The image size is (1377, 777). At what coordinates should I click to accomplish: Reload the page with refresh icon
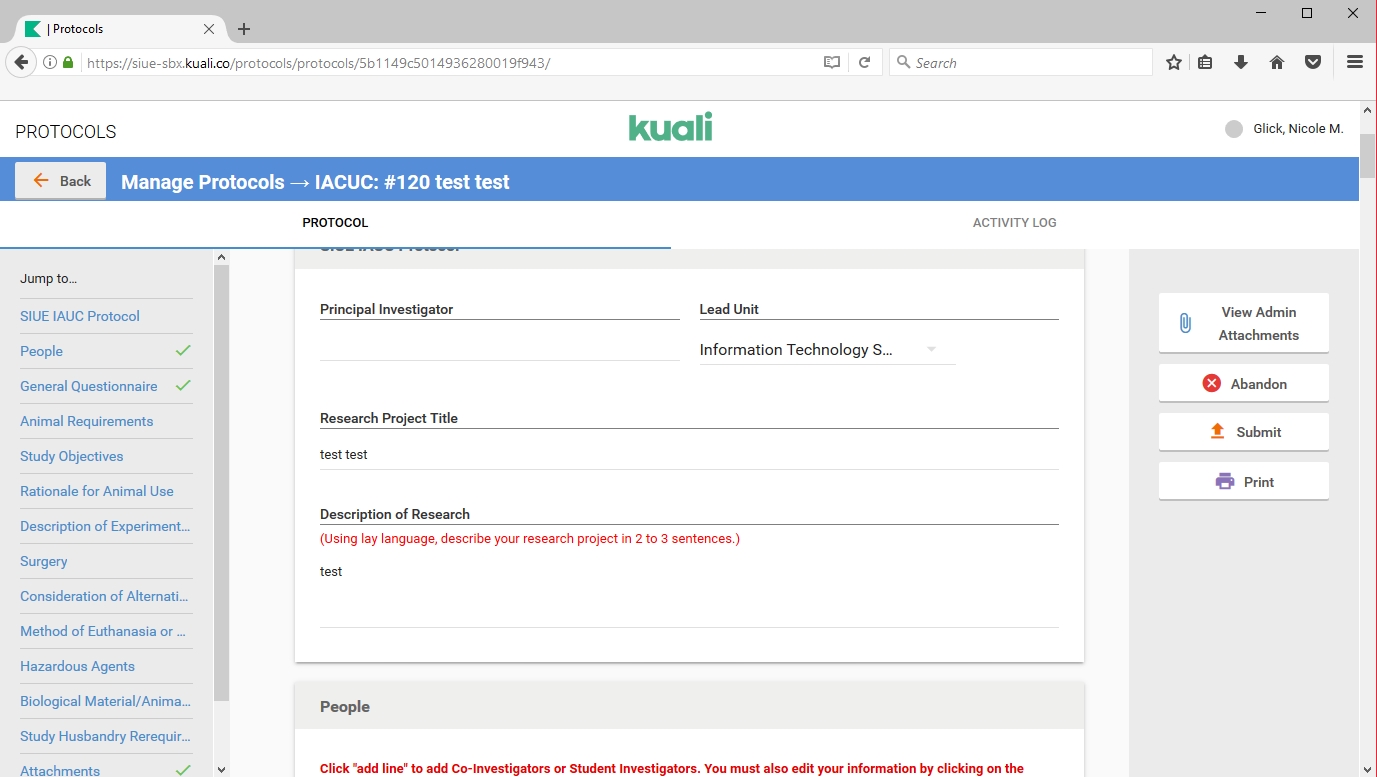click(864, 62)
